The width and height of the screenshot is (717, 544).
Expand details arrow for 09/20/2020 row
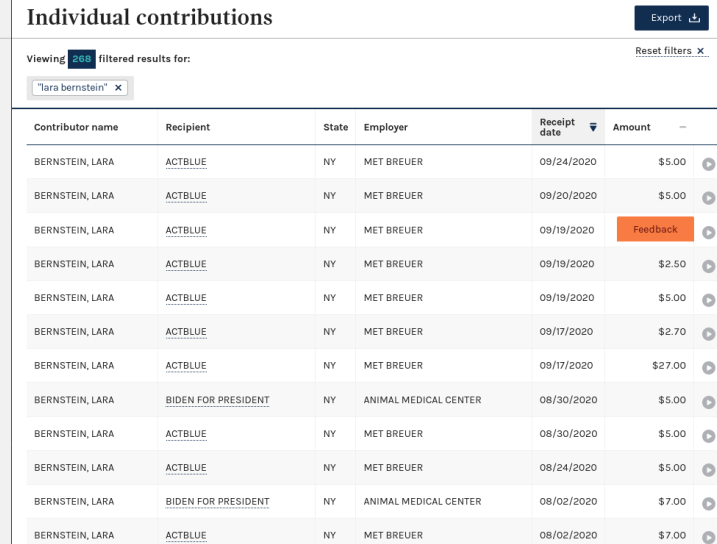click(708, 198)
